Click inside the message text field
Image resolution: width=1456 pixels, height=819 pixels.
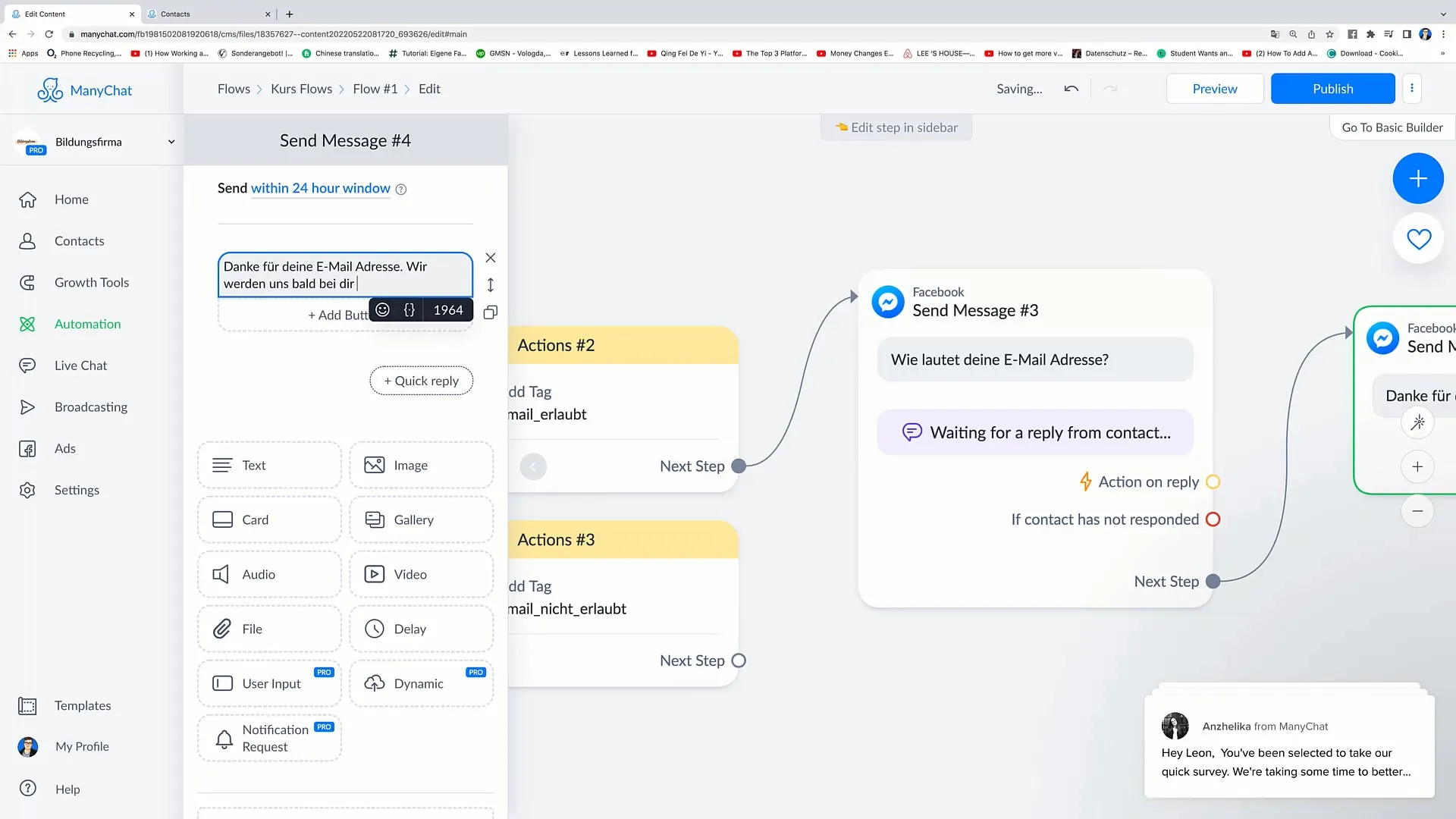[x=344, y=275]
